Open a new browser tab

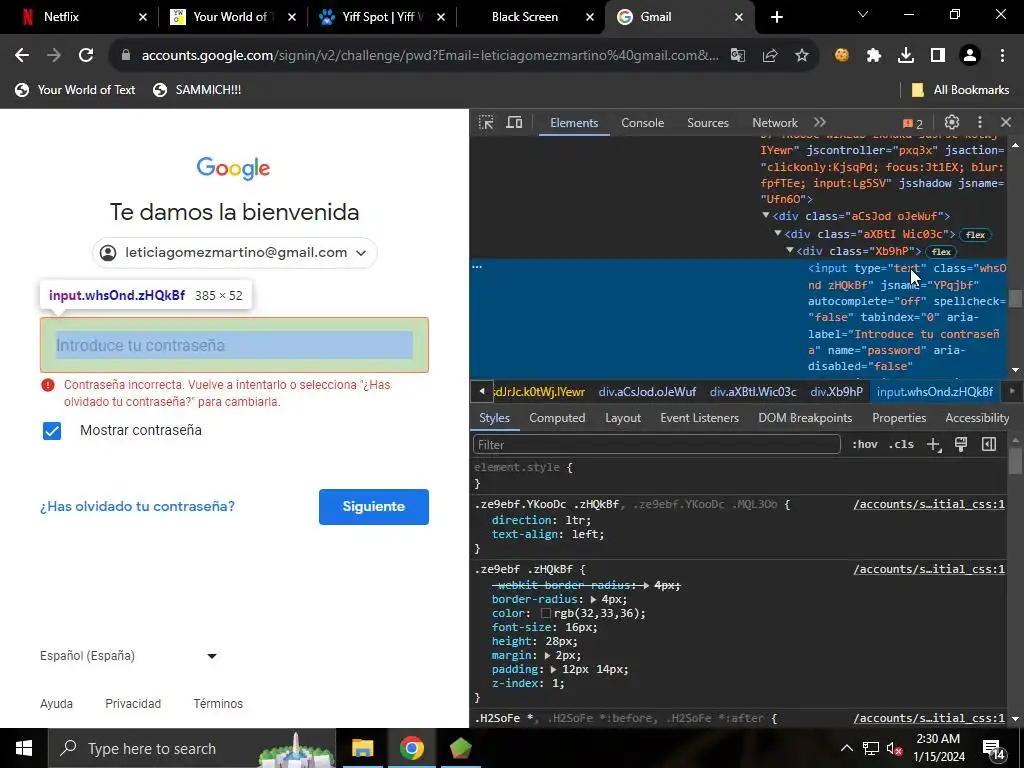point(776,17)
